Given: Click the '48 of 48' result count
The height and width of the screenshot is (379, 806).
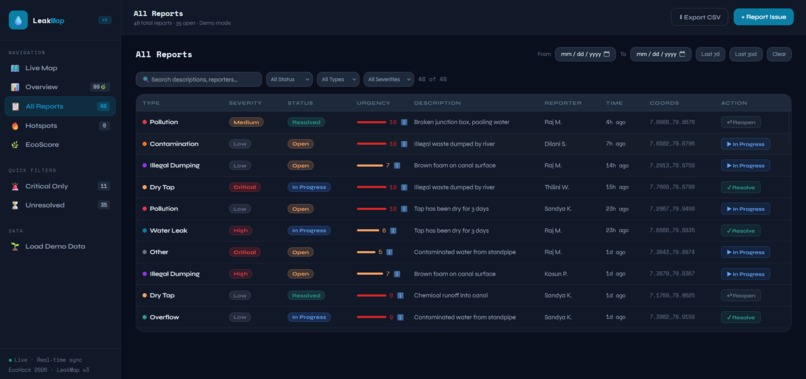Looking at the screenshot, I should 432,80.
